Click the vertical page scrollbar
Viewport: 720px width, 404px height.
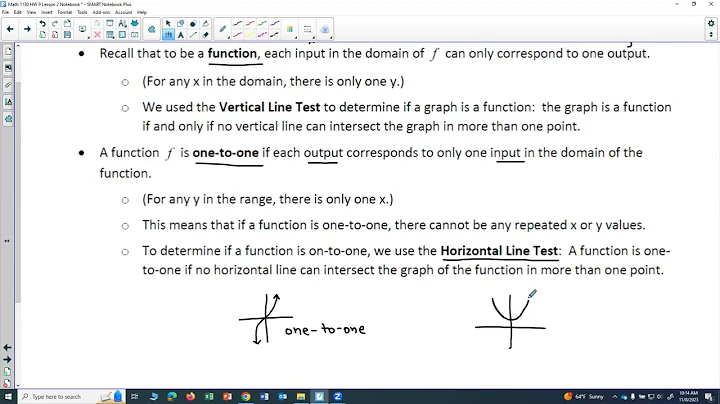pos(18,193)
